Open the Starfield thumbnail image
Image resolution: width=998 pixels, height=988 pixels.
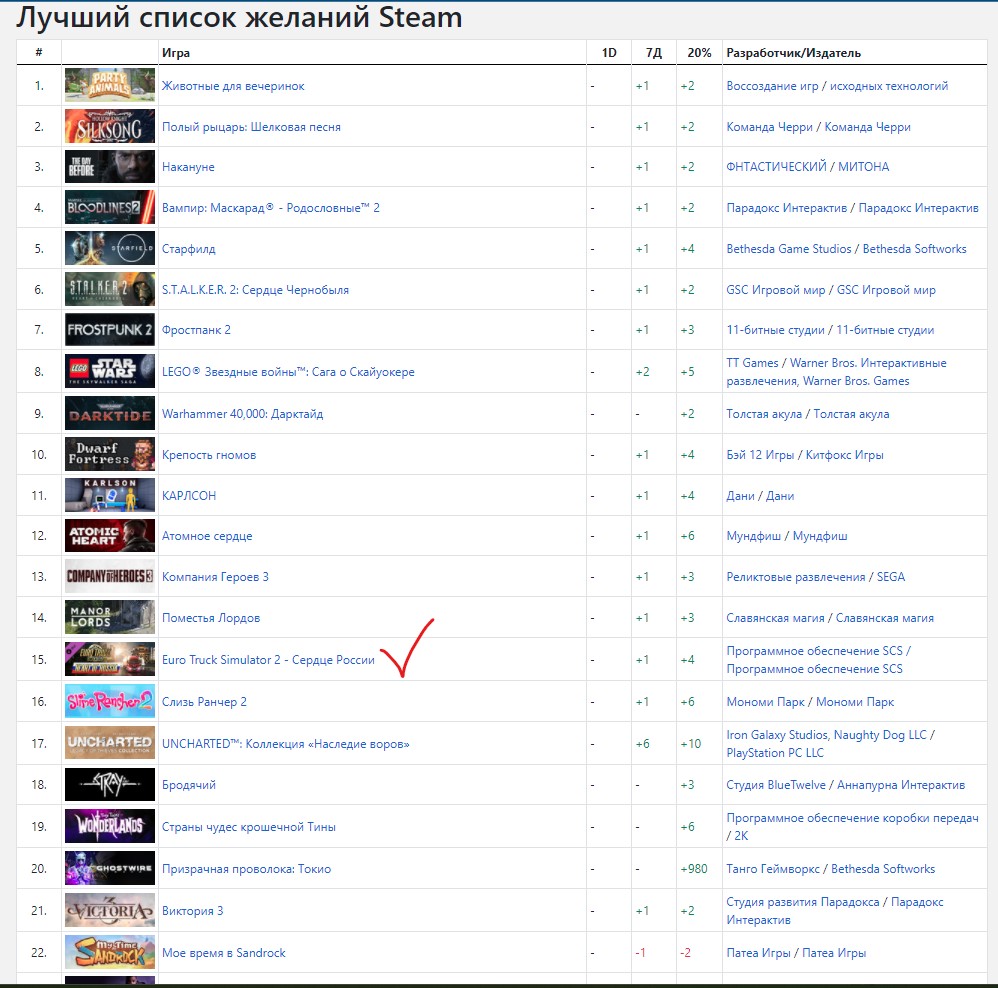pos(109,248)
